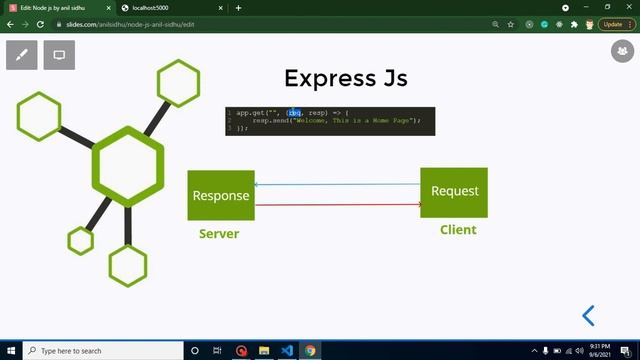The height and width of the screenshot is (360, 640).
Task: Click the Chrome Update button
Action: (617, 24)
